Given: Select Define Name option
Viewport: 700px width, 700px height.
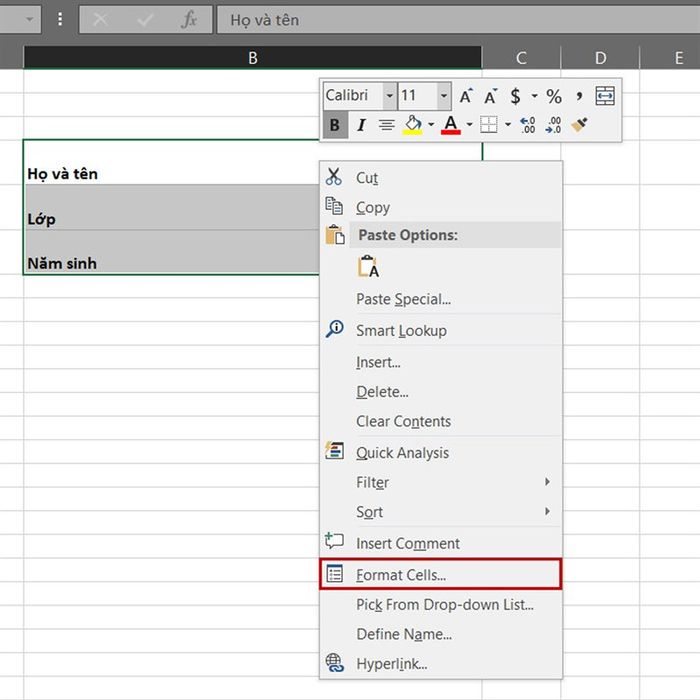Looking at the screenshot, I should point(441,634).
